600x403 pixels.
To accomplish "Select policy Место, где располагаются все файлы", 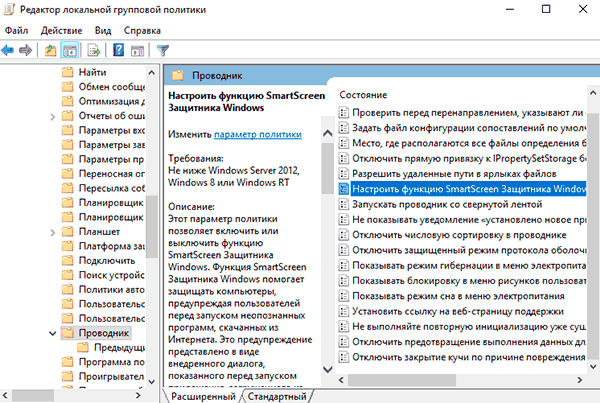I will 462,143.
